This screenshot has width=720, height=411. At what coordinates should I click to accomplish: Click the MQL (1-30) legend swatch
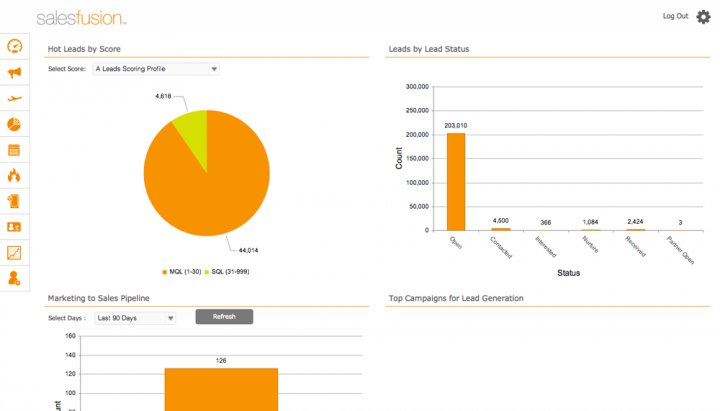coord(164,272)
